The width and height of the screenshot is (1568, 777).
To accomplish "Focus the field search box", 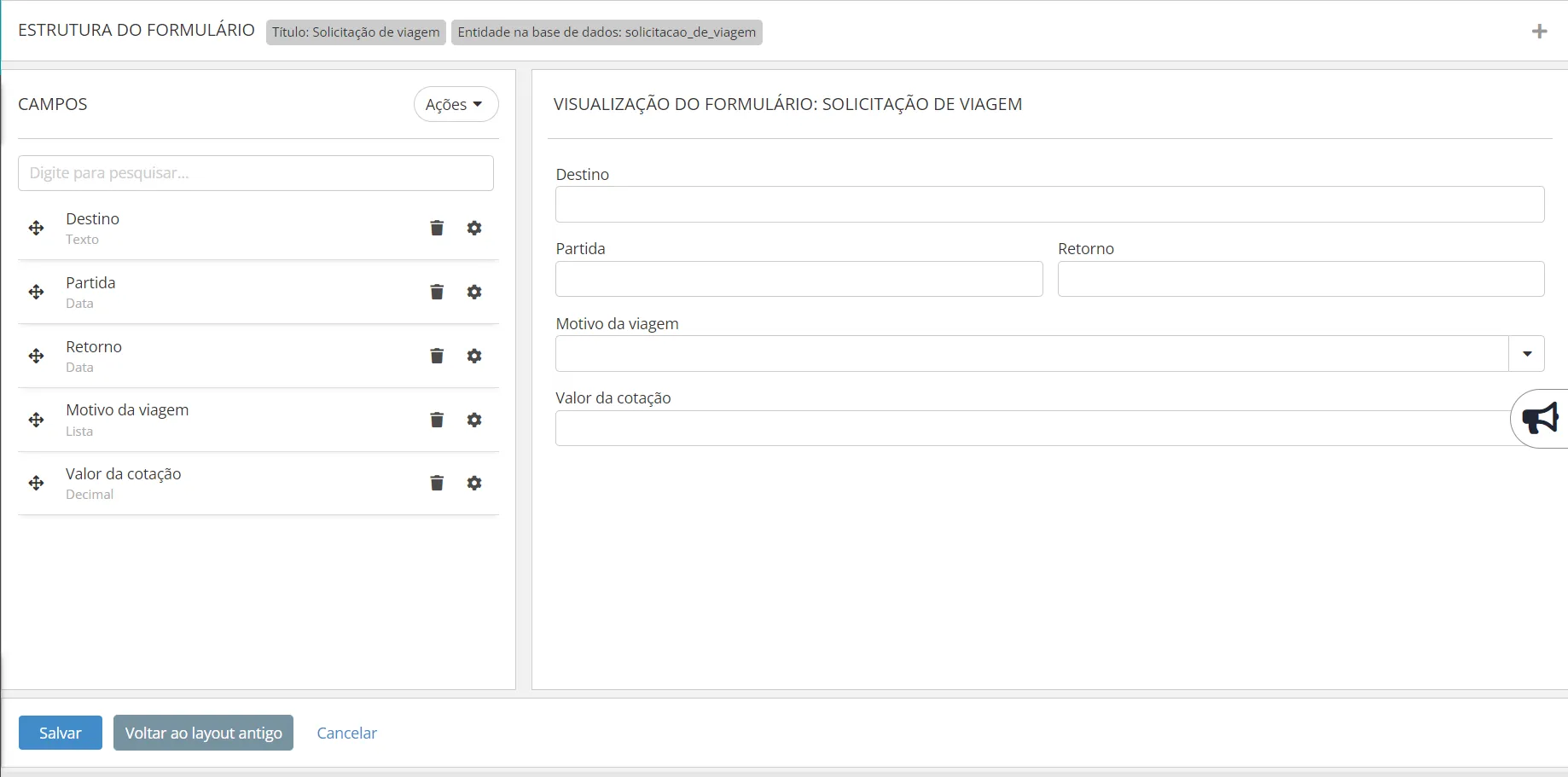I will (x=256, y=173).
